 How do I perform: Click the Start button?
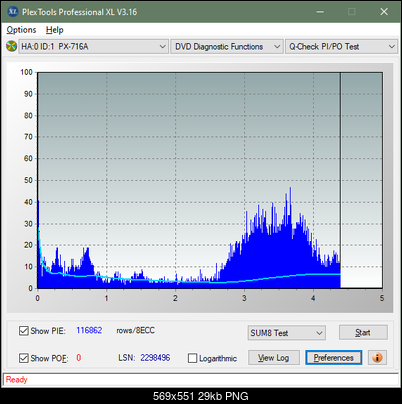[363, 333]
